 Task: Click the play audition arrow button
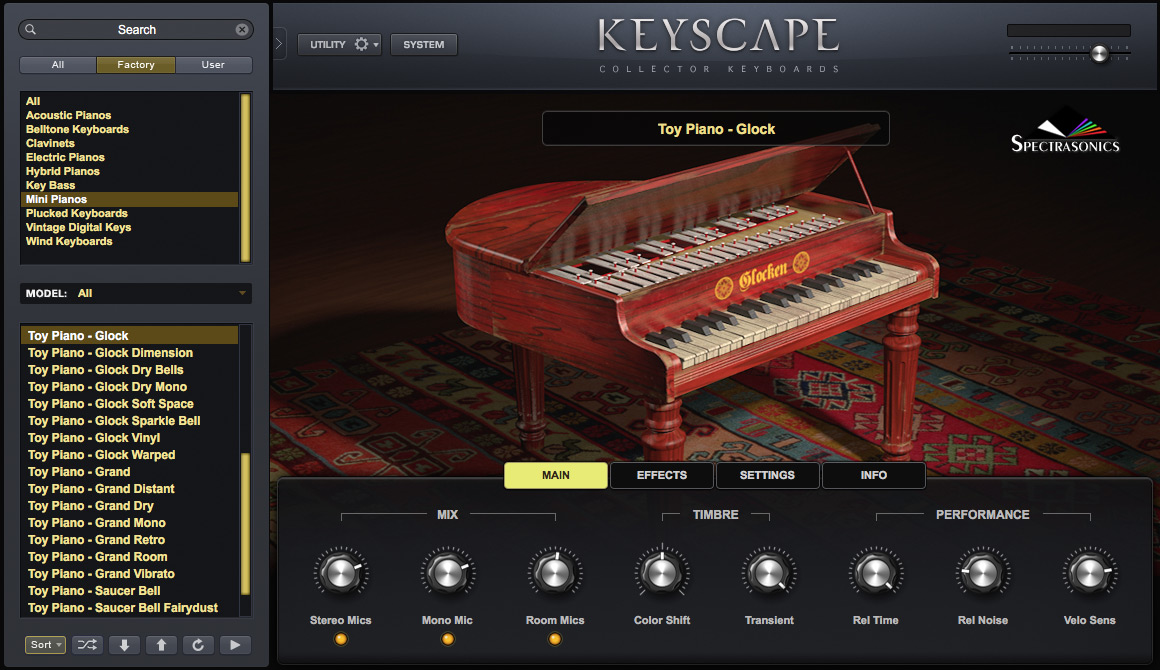[235, 645]
